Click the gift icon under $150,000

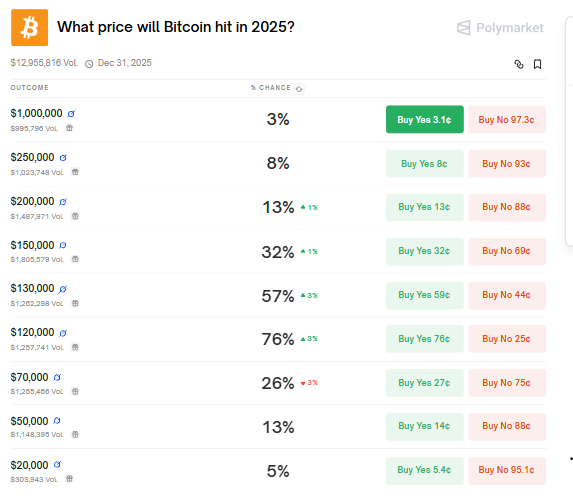(x=75, y=259)
